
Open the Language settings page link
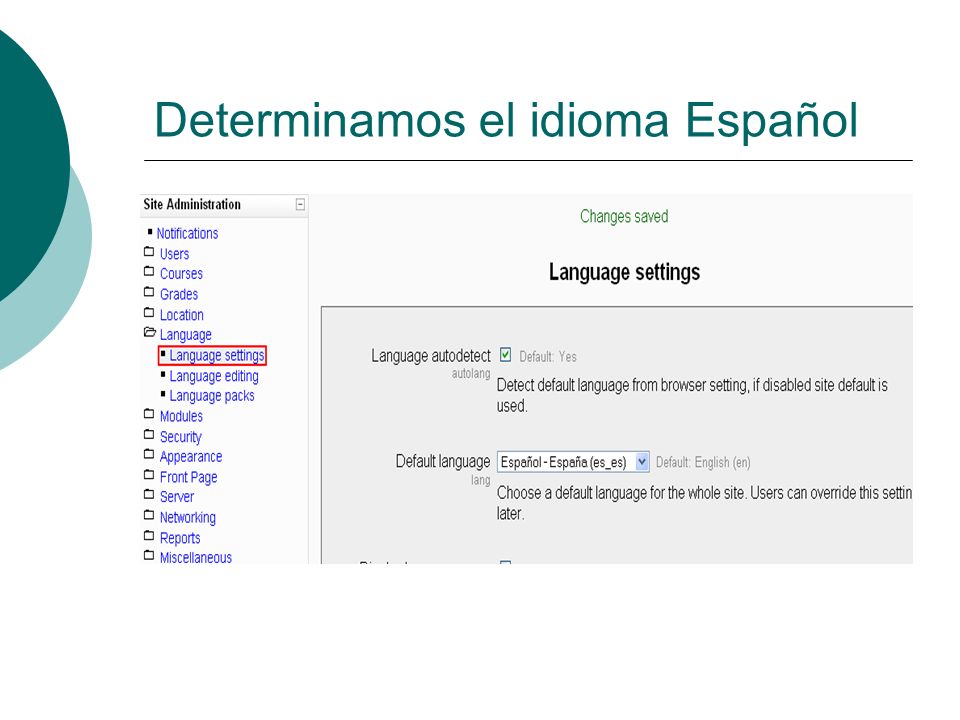tap(217, 356)
